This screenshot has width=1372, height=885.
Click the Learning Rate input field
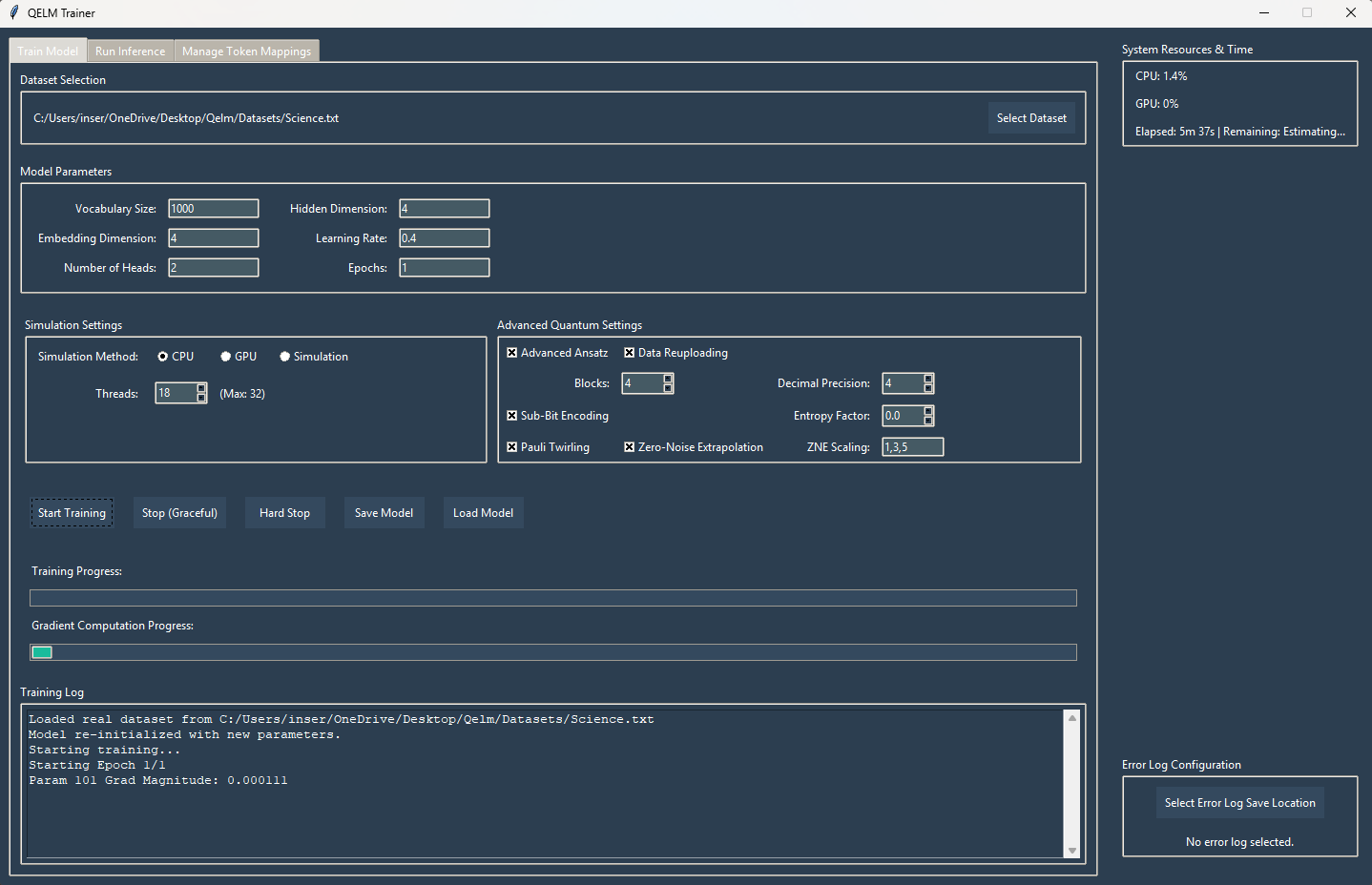click(444, 237)
